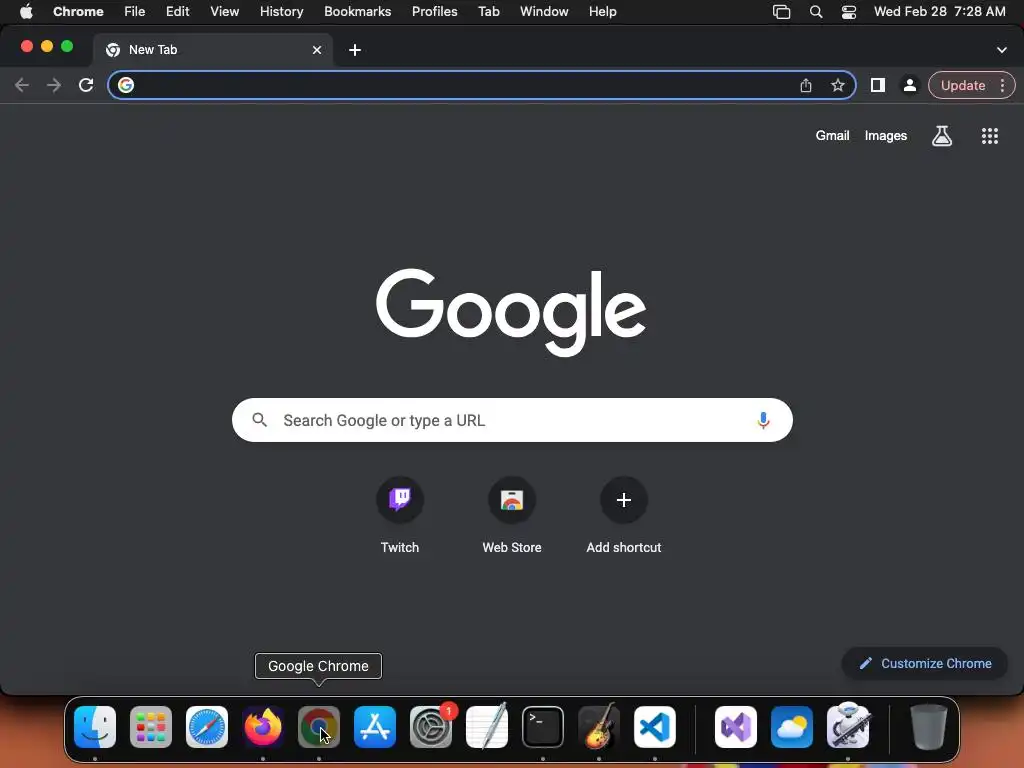Open the Chrome three-dot menu
Image resolution: width=1024 pixels, height=768 pixels.
pos(1002,85)
